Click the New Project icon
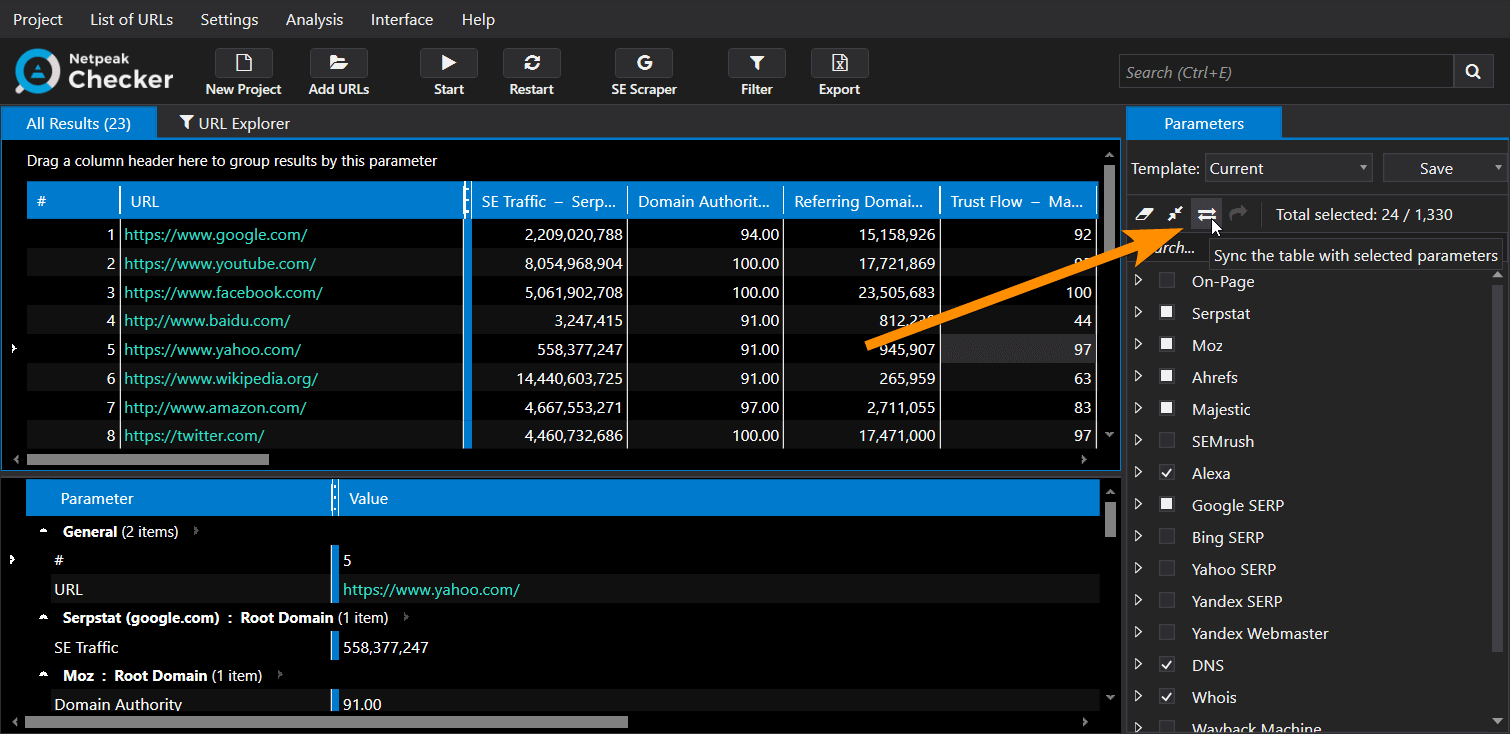1510x734 pixels. [x=243, y=64]
